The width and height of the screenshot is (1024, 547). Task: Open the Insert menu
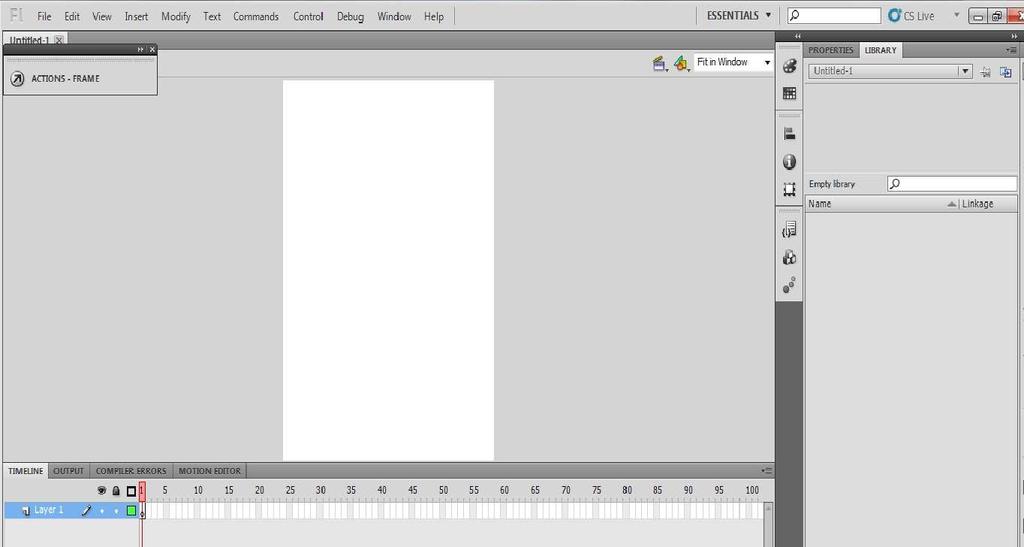[x=136, y=16]
